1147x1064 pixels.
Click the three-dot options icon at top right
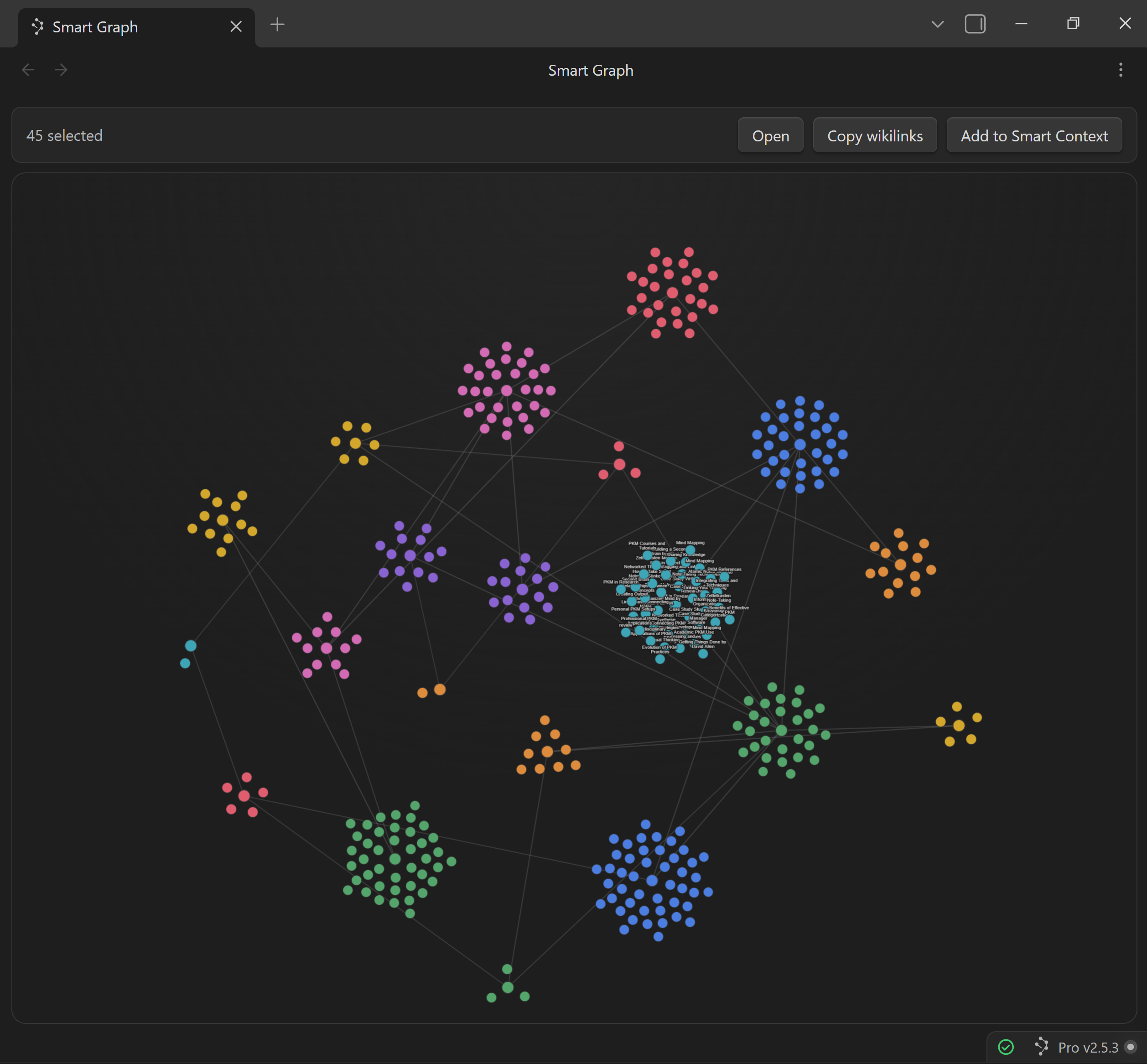[x=1121, y=70]
